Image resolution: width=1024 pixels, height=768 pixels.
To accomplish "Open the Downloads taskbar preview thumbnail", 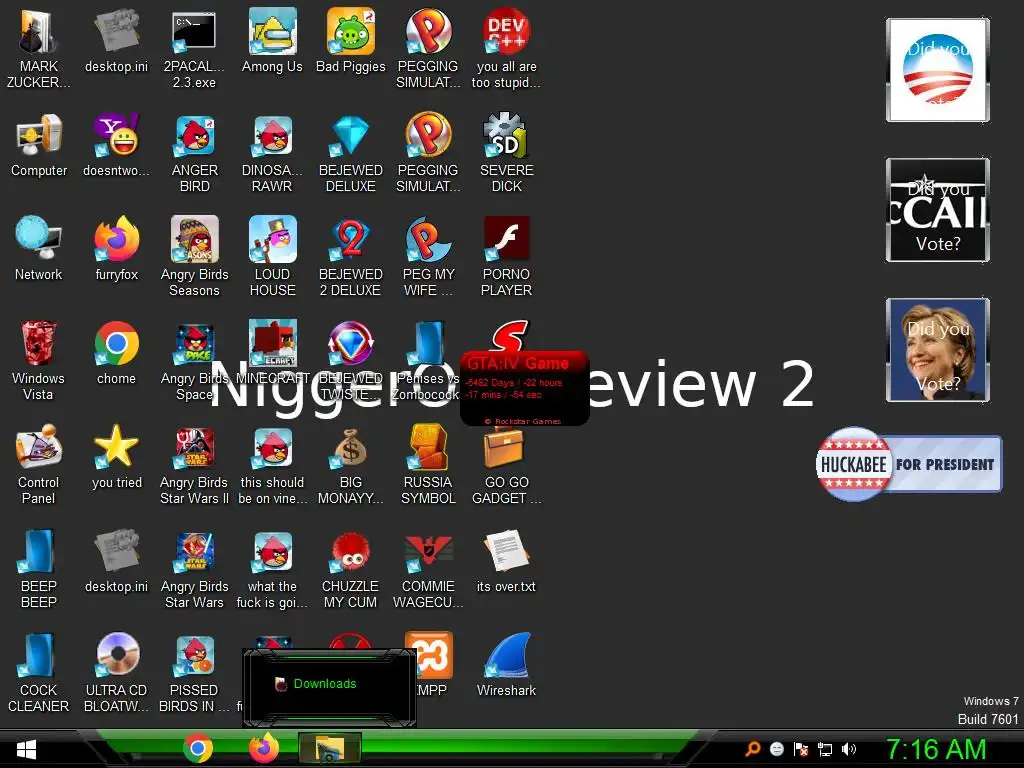I will click(x=330, y=687).
